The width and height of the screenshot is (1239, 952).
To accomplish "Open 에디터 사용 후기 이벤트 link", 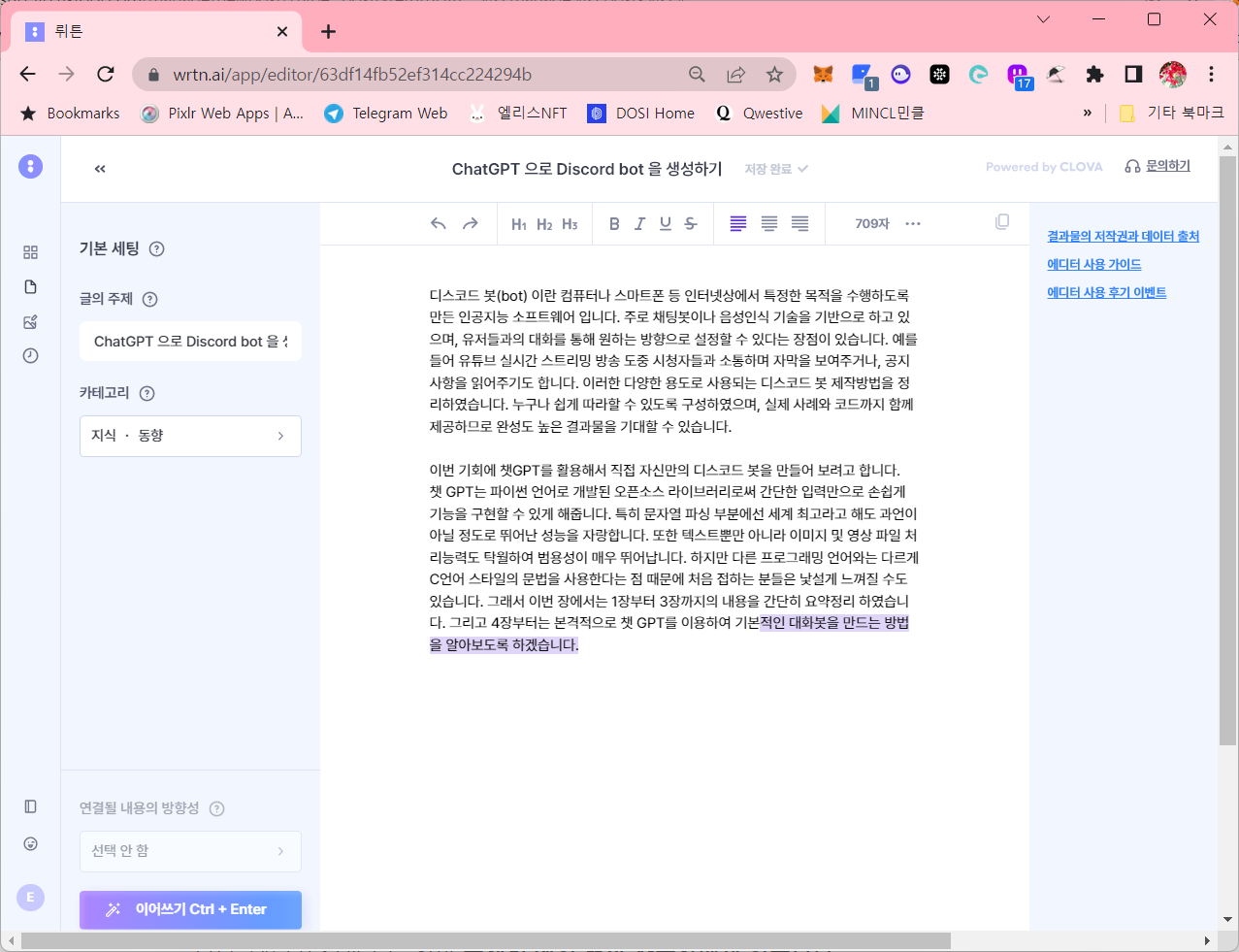I will (x=1106, y=292).
